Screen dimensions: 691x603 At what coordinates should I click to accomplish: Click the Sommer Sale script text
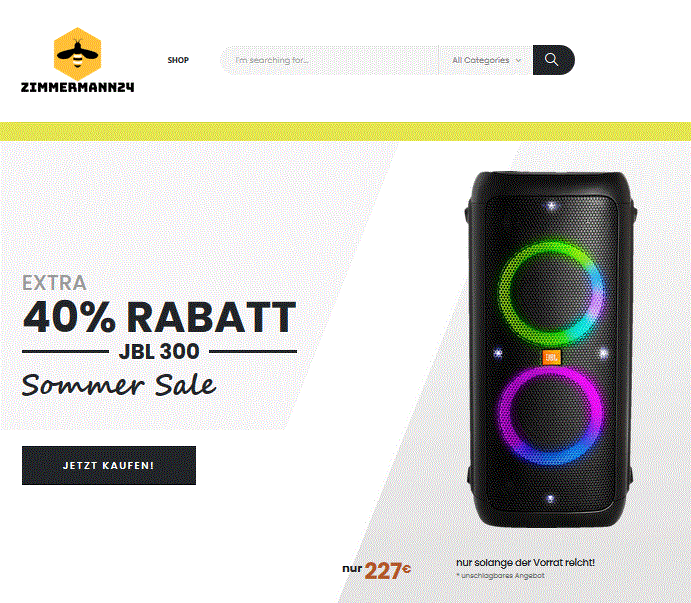(x=119, y=385)
